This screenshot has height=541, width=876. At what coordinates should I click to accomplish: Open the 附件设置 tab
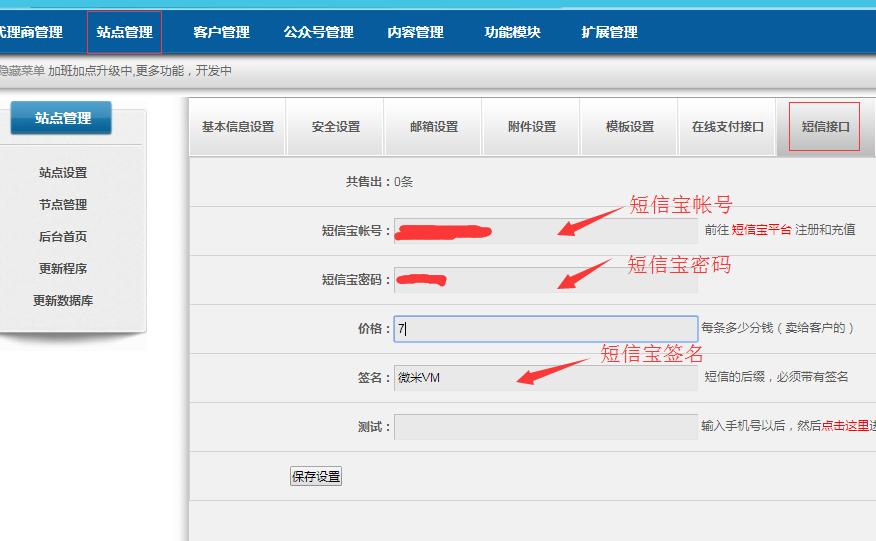click(532, 127)
